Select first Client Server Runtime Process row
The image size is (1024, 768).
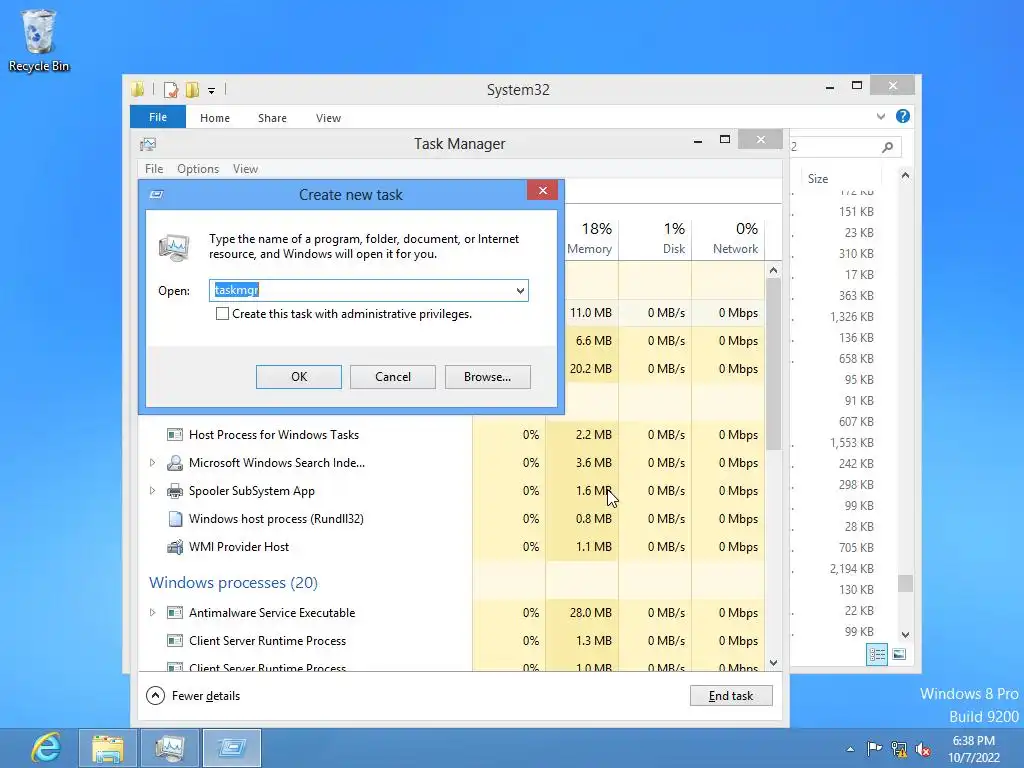coord(451,641)
